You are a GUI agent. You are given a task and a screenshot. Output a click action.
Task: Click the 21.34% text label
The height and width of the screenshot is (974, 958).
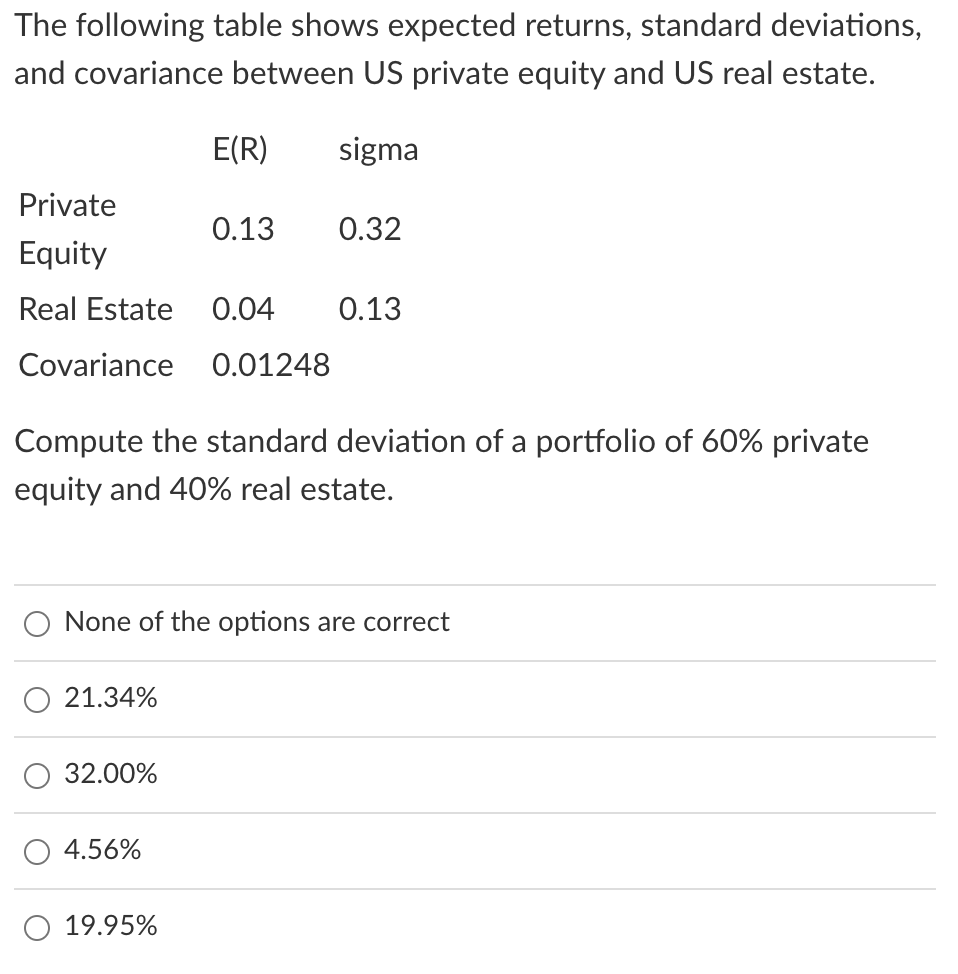tap(110, 699)
